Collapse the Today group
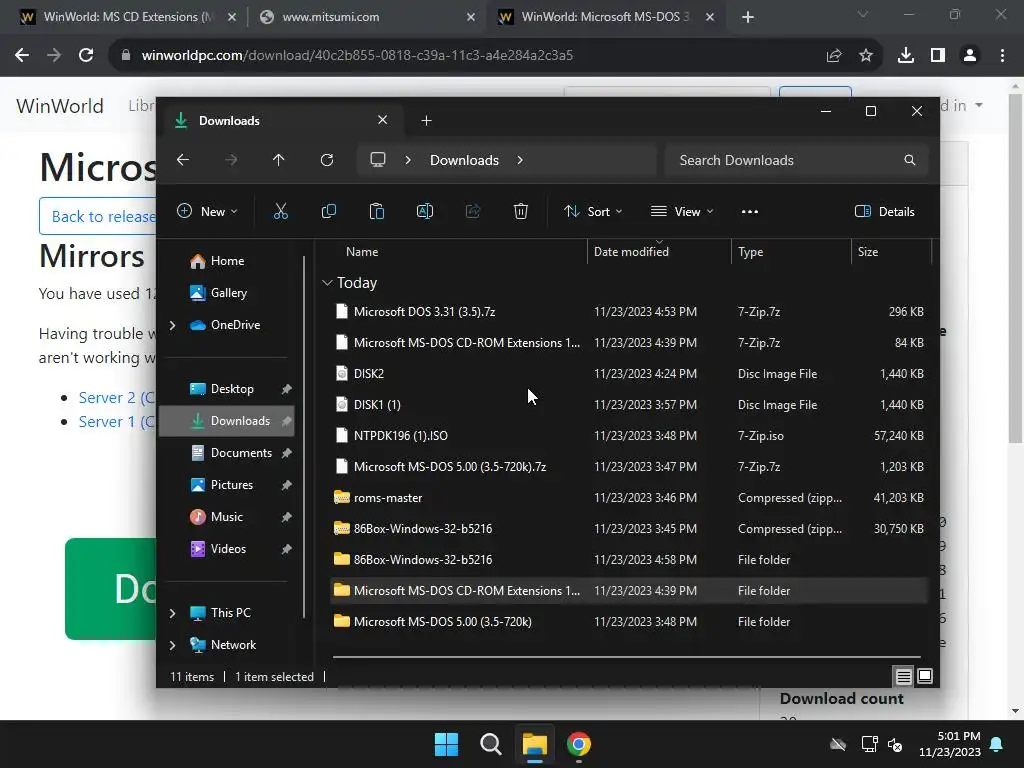Screen dimensions: 1024x768 tap(327, 283)
